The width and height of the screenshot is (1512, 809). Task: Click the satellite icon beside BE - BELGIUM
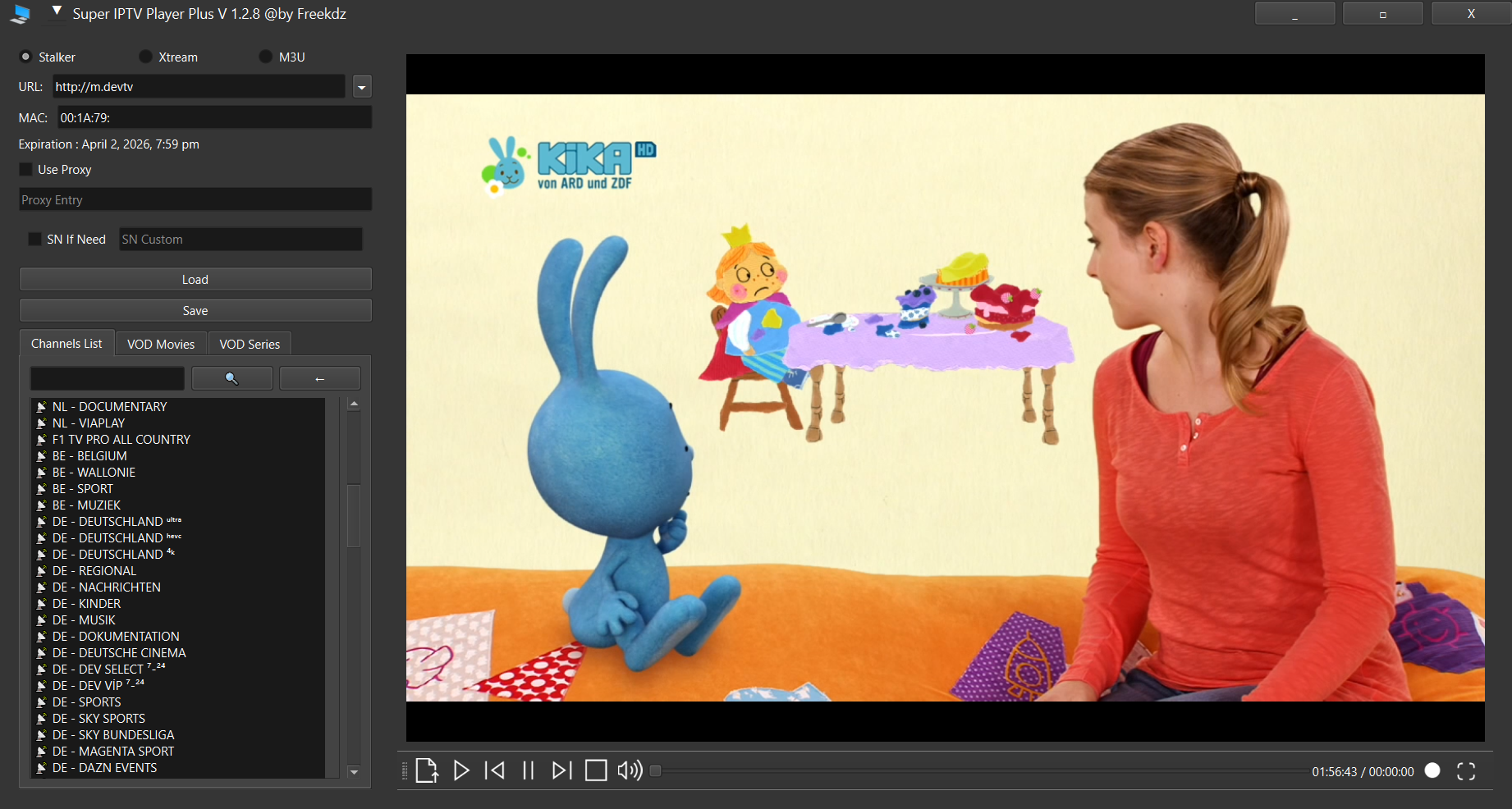(41, 456)
